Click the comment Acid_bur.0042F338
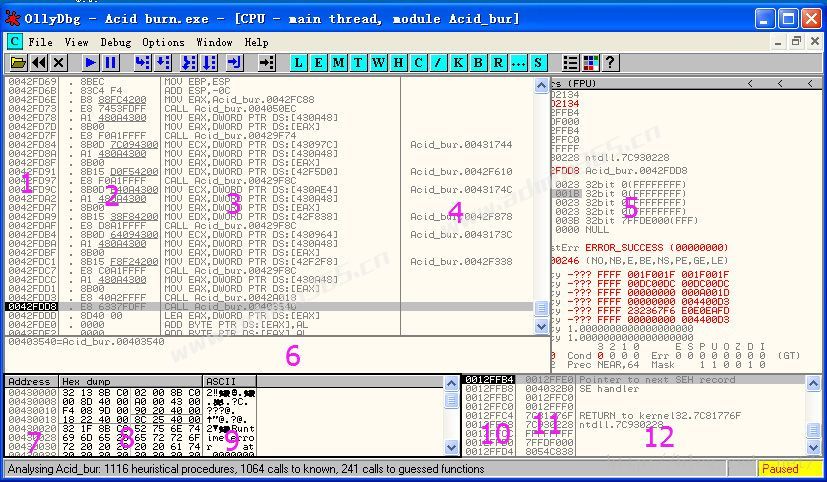 pos(461,262)
